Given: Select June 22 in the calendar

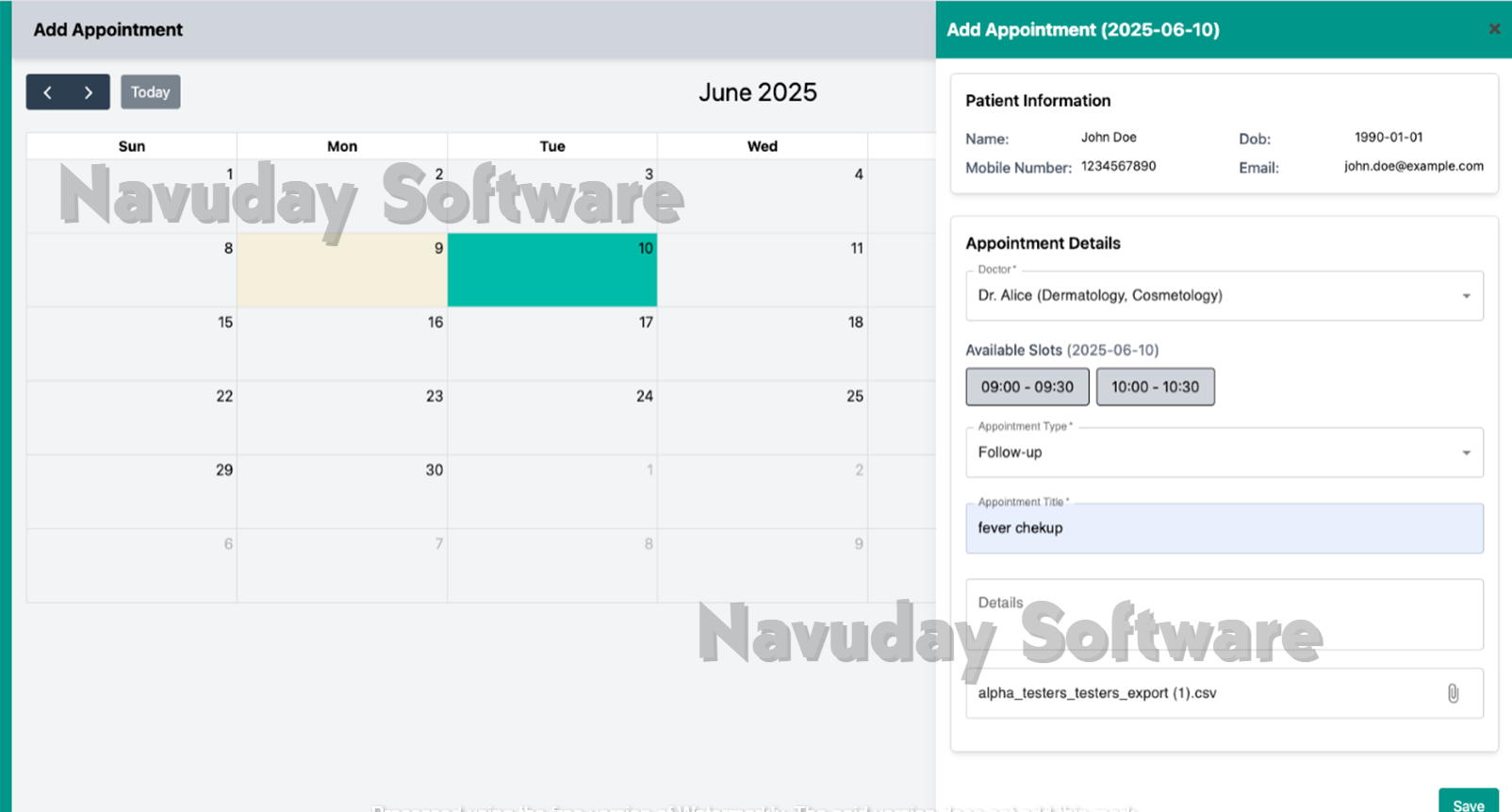Looking at the screenshot, I should (x=132, y=418).
